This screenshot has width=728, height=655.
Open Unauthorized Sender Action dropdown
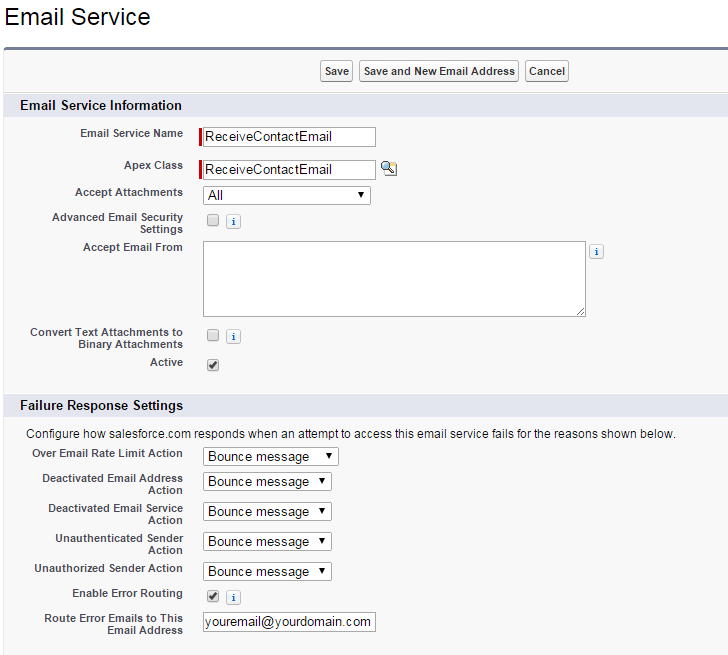(x=267, y=571)
